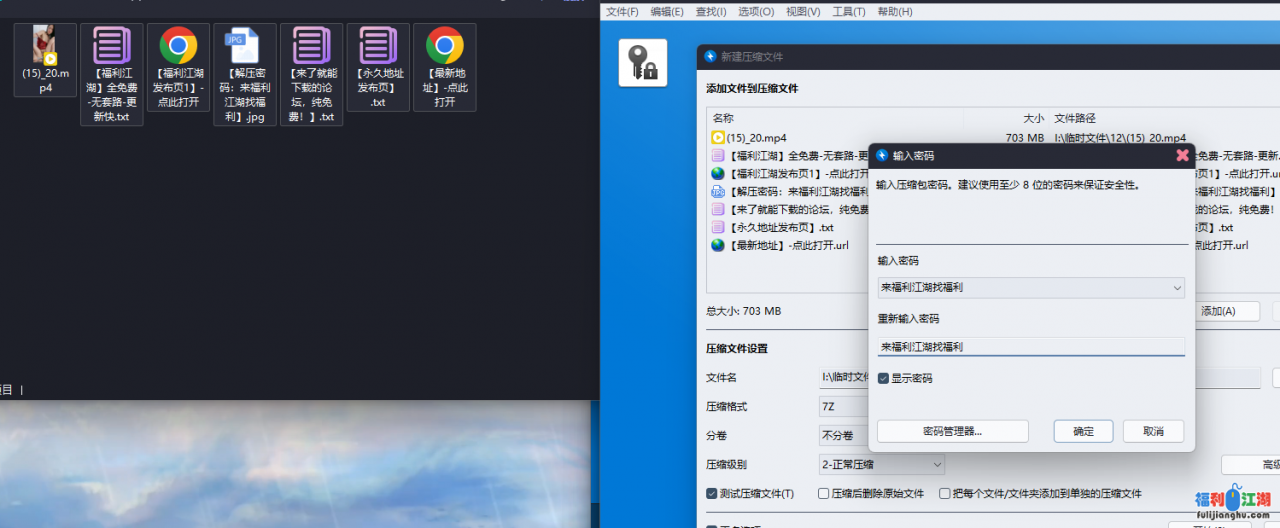This screenshot has height=528, width=1280.
Task: Toggle the 显示密码 checkbox
Action: (x=884, y=379)
